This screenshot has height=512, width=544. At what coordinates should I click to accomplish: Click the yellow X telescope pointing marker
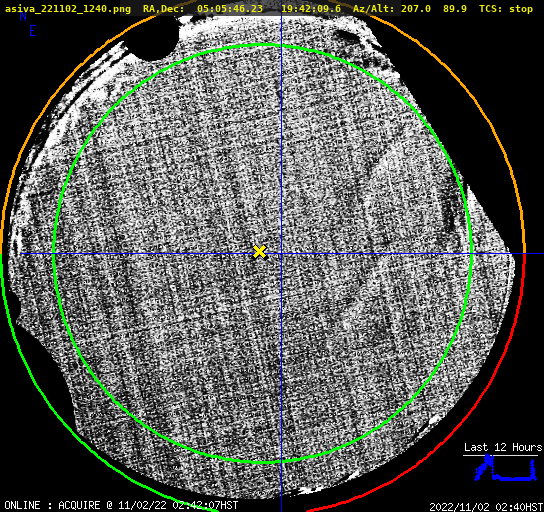pyautogui.click(x=260, y=252)
